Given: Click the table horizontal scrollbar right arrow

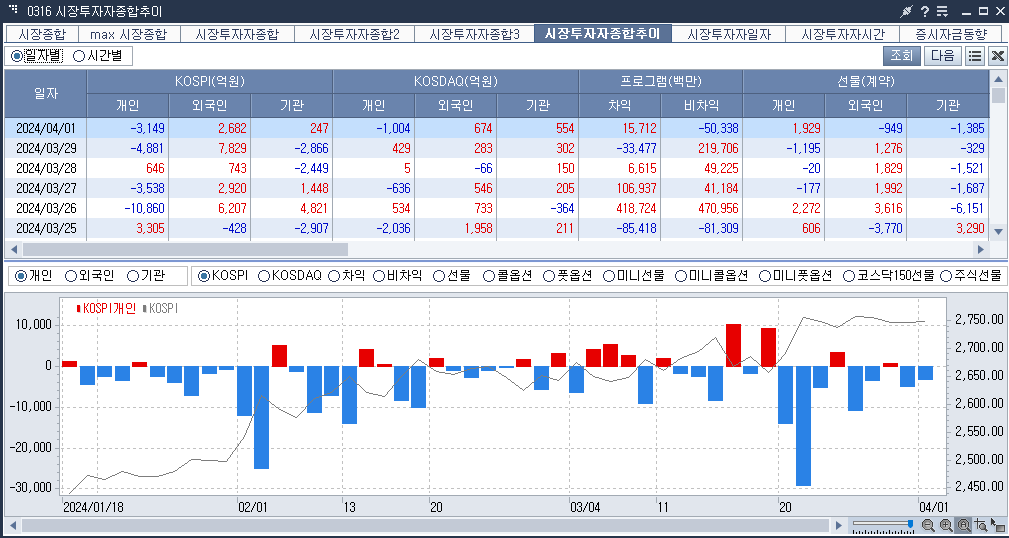Looking at the screenshot, I should (981, 249).
